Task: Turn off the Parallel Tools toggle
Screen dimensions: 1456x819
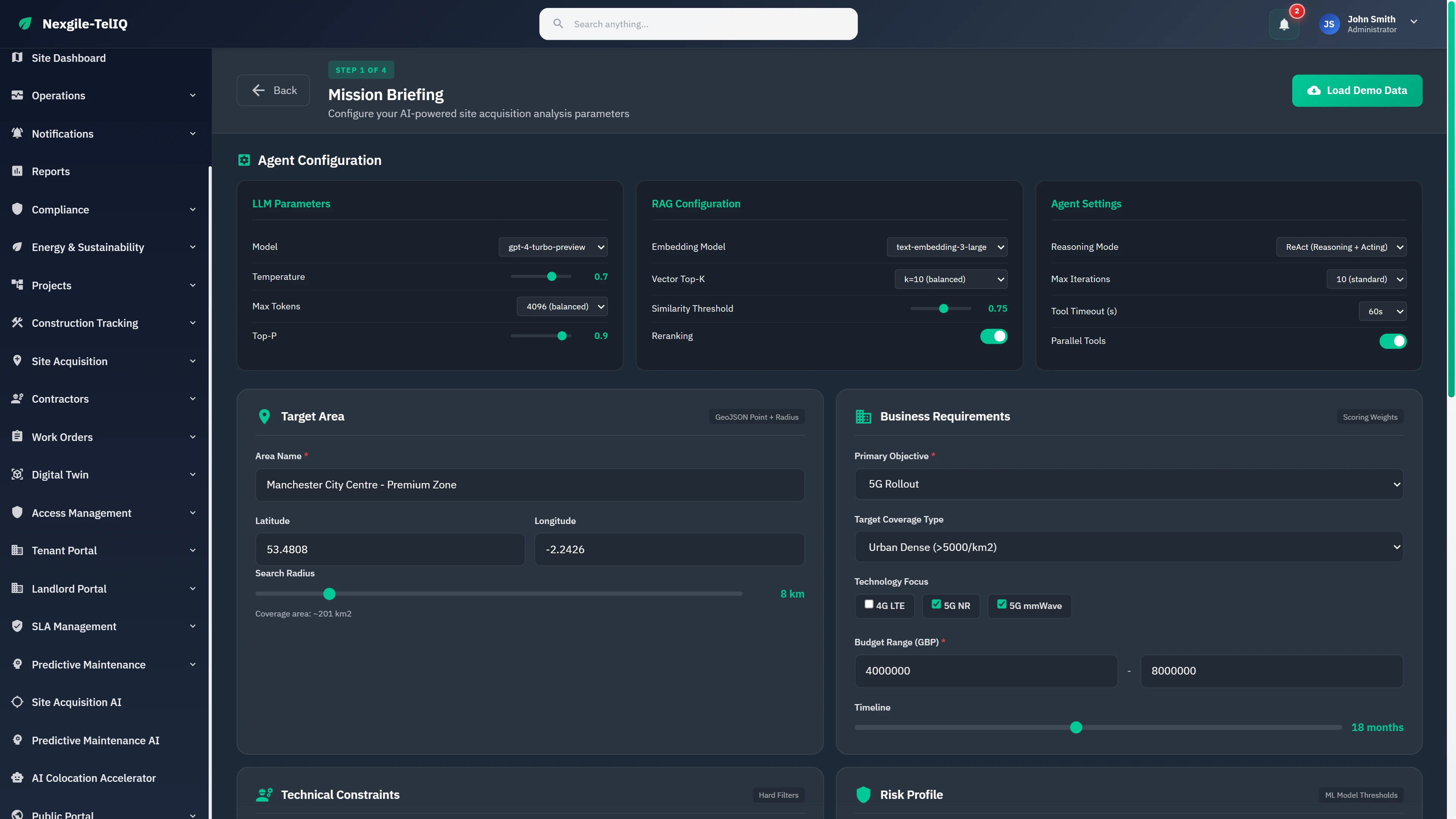Action: (x=1393, y=341)
